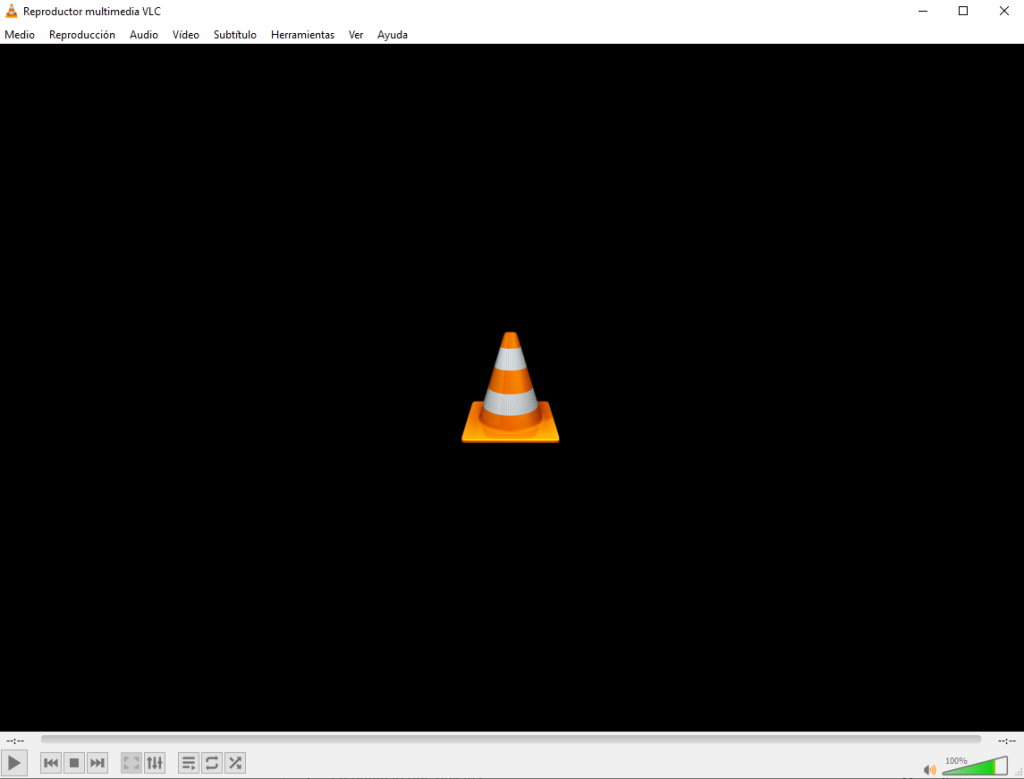The height and width of the screenshot is (779, 1024).
Task: Stop playback with the stop button
Action: [74, 763]
